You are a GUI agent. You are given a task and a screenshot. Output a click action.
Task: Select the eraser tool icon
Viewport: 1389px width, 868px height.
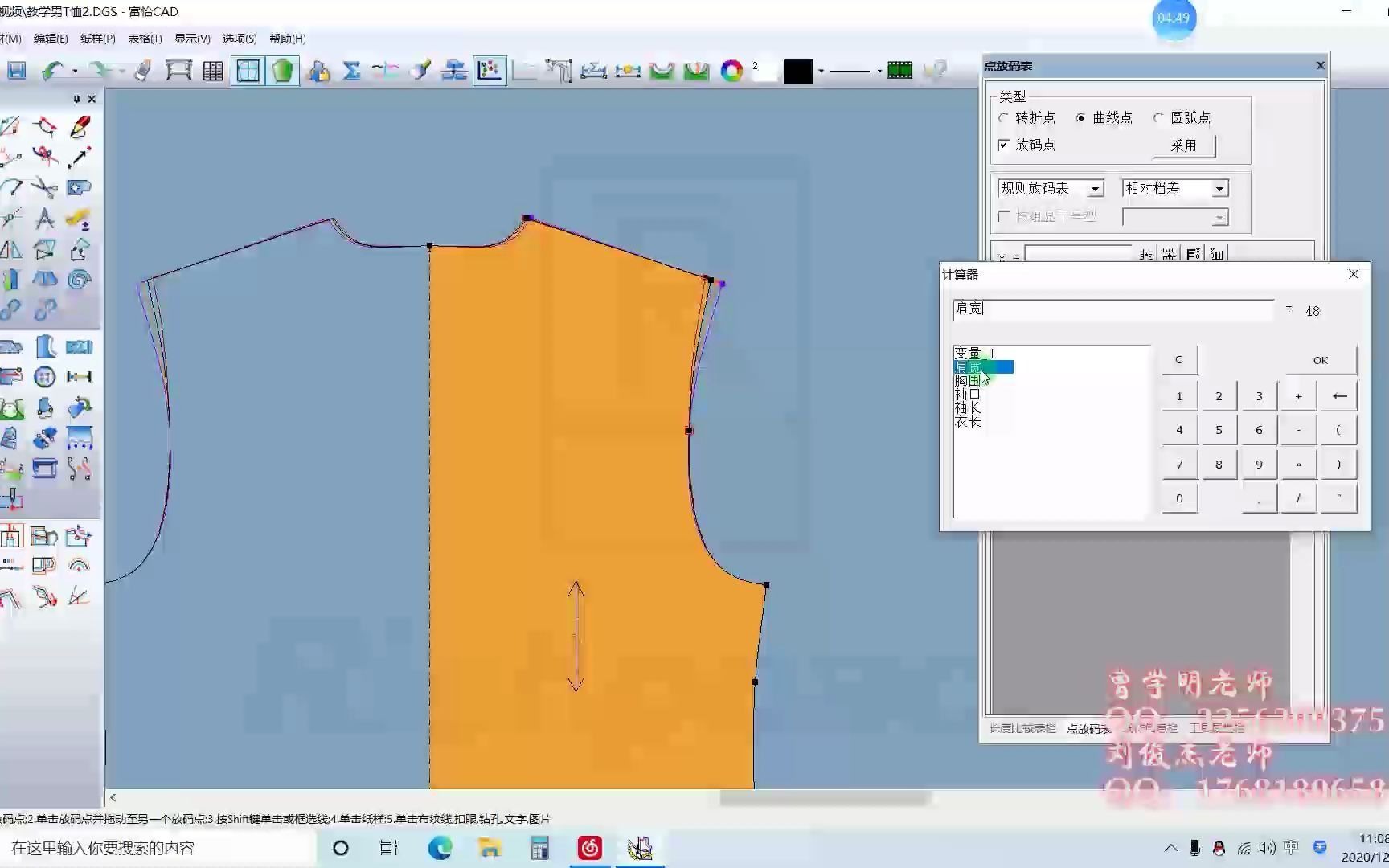point(142,70)
